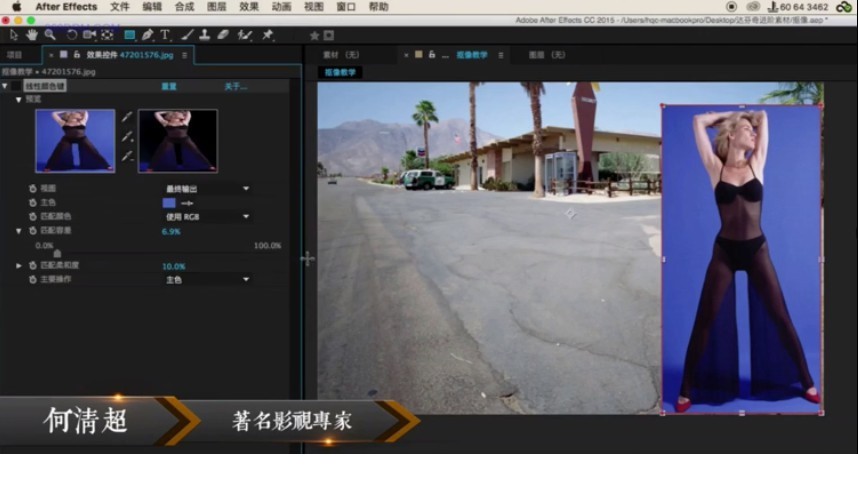
Task: Open 视图 dropdown showing 最终输出
Action: 207,189
